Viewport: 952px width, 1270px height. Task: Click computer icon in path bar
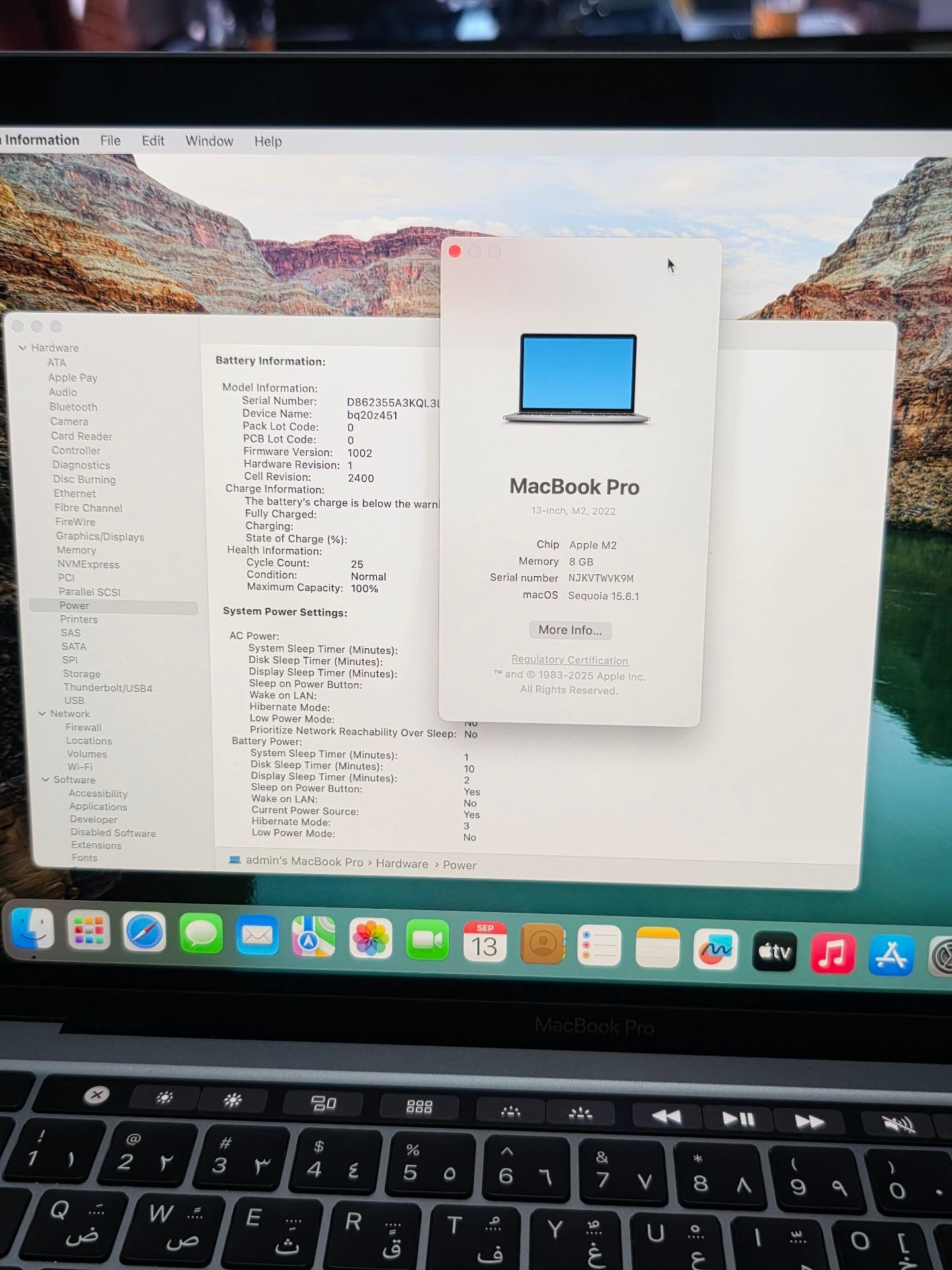coord(234,860)
